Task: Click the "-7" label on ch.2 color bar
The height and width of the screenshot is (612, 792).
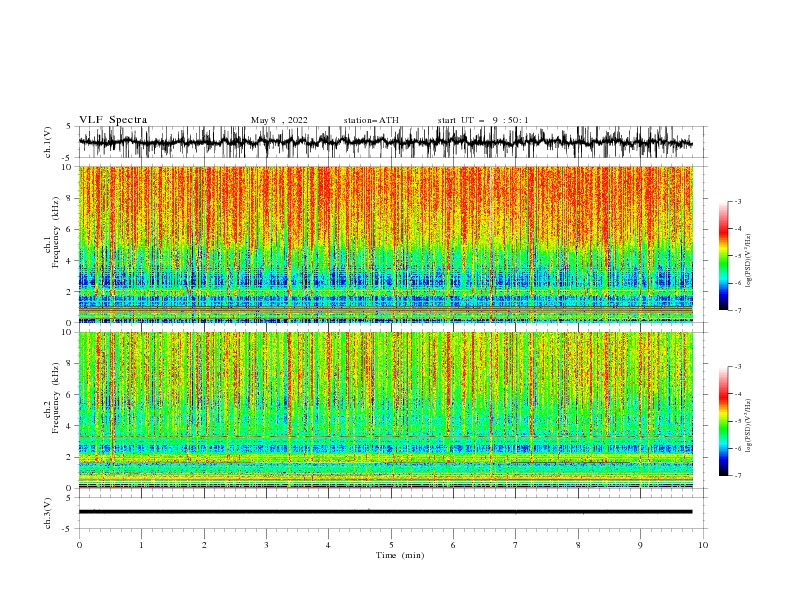Action: pyautogui.click(x=737, y=475)
